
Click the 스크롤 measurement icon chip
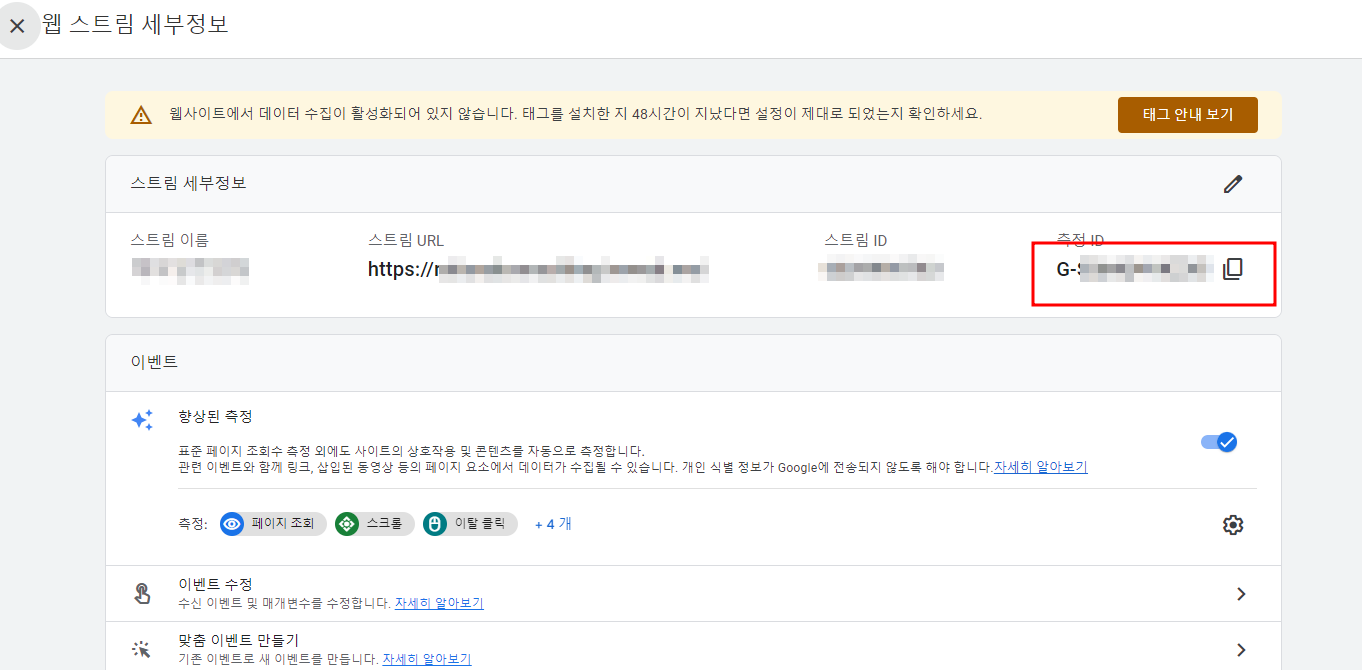(346, 523)
